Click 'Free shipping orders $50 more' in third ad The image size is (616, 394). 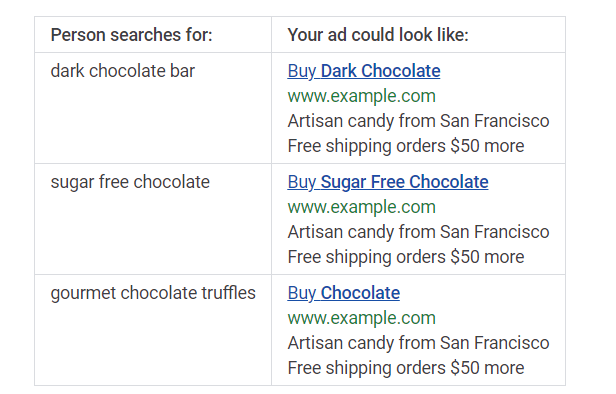point(406,368)
